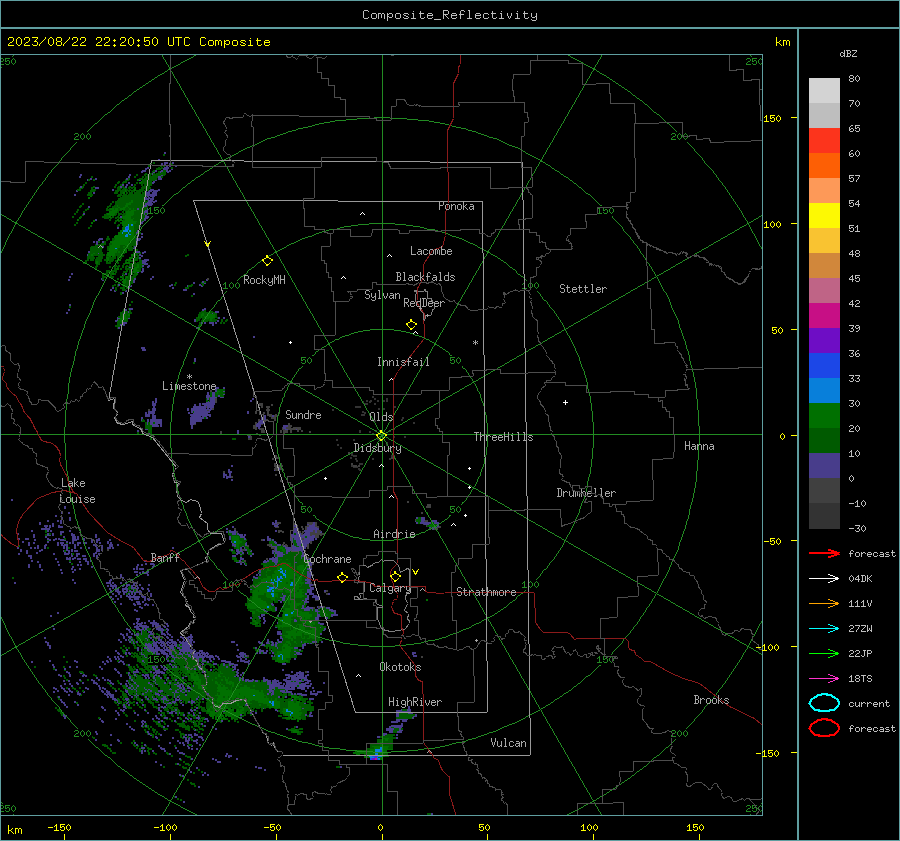The image size is (900, 841).
Task: Click the km unit label at bottom left
Action: [15, 830]
